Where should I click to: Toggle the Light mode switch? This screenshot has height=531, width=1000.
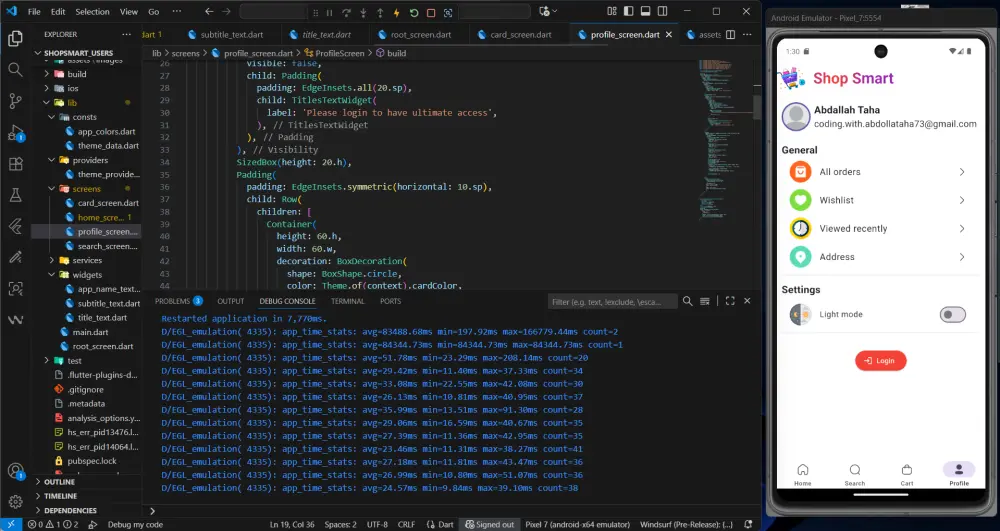(x=952, y=315)
